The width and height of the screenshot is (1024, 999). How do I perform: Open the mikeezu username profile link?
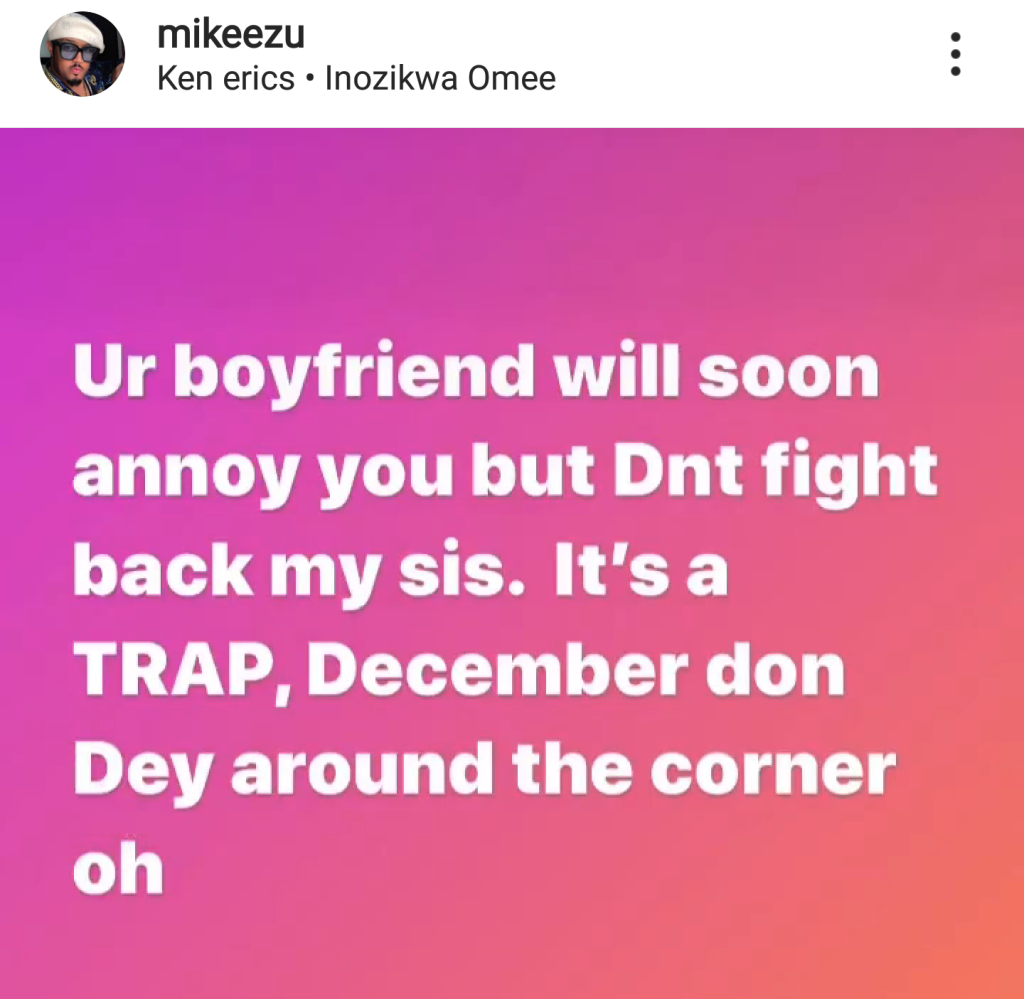point(231,34)
